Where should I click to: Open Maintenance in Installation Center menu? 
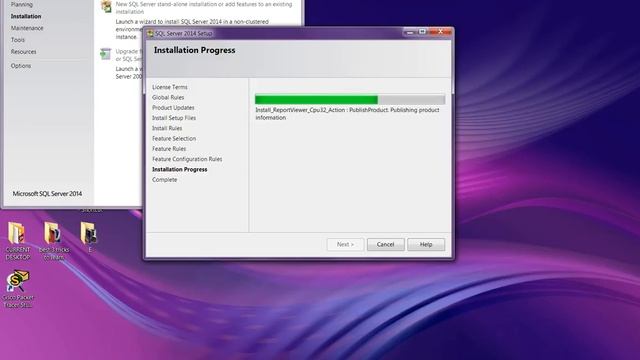coord(27,28)
